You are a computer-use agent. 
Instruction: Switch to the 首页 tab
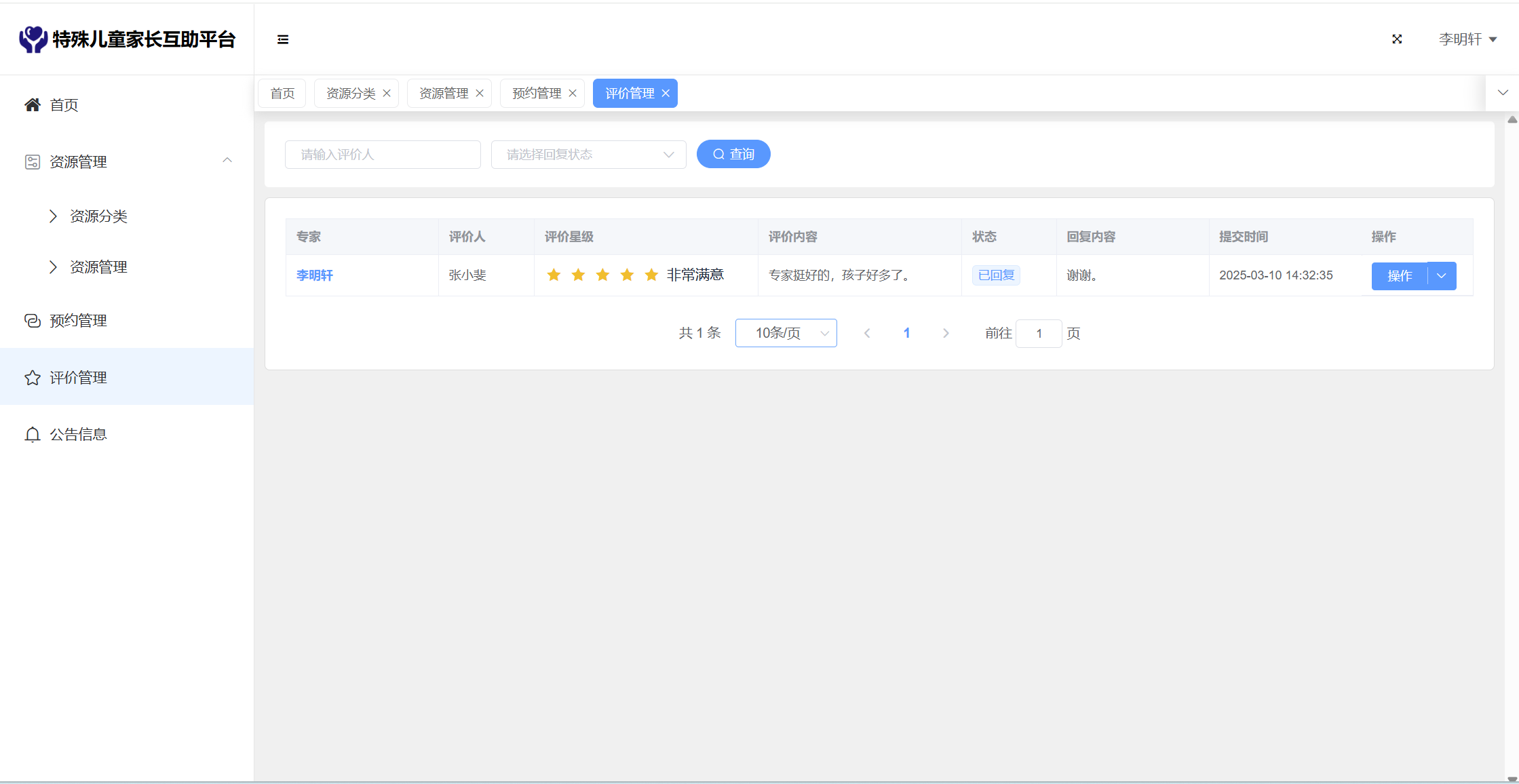[282, 93]
